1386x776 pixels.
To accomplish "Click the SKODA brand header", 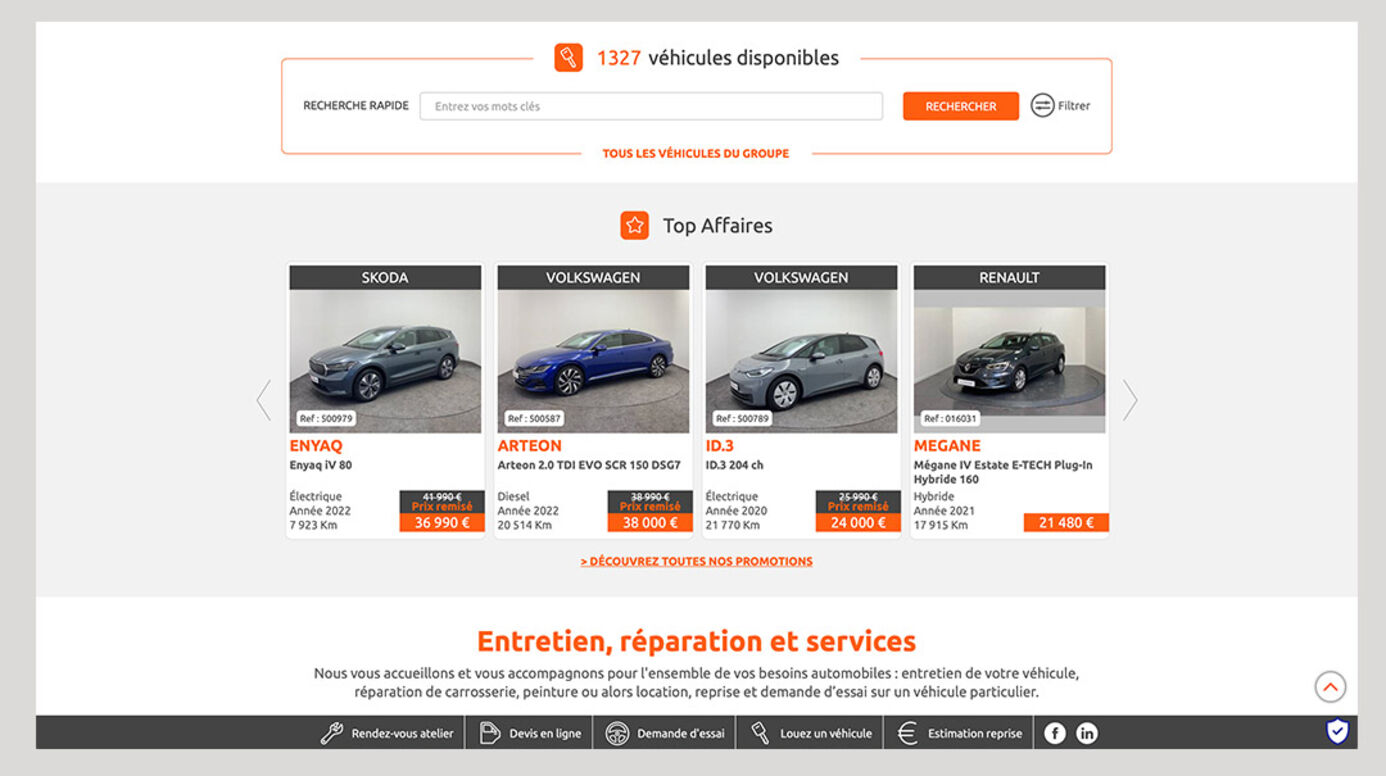I will (x=385, y=278).
